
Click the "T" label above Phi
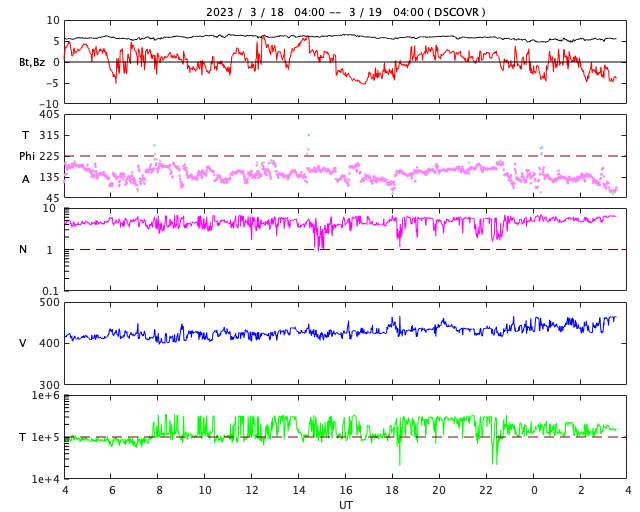[x=25, y=135]
